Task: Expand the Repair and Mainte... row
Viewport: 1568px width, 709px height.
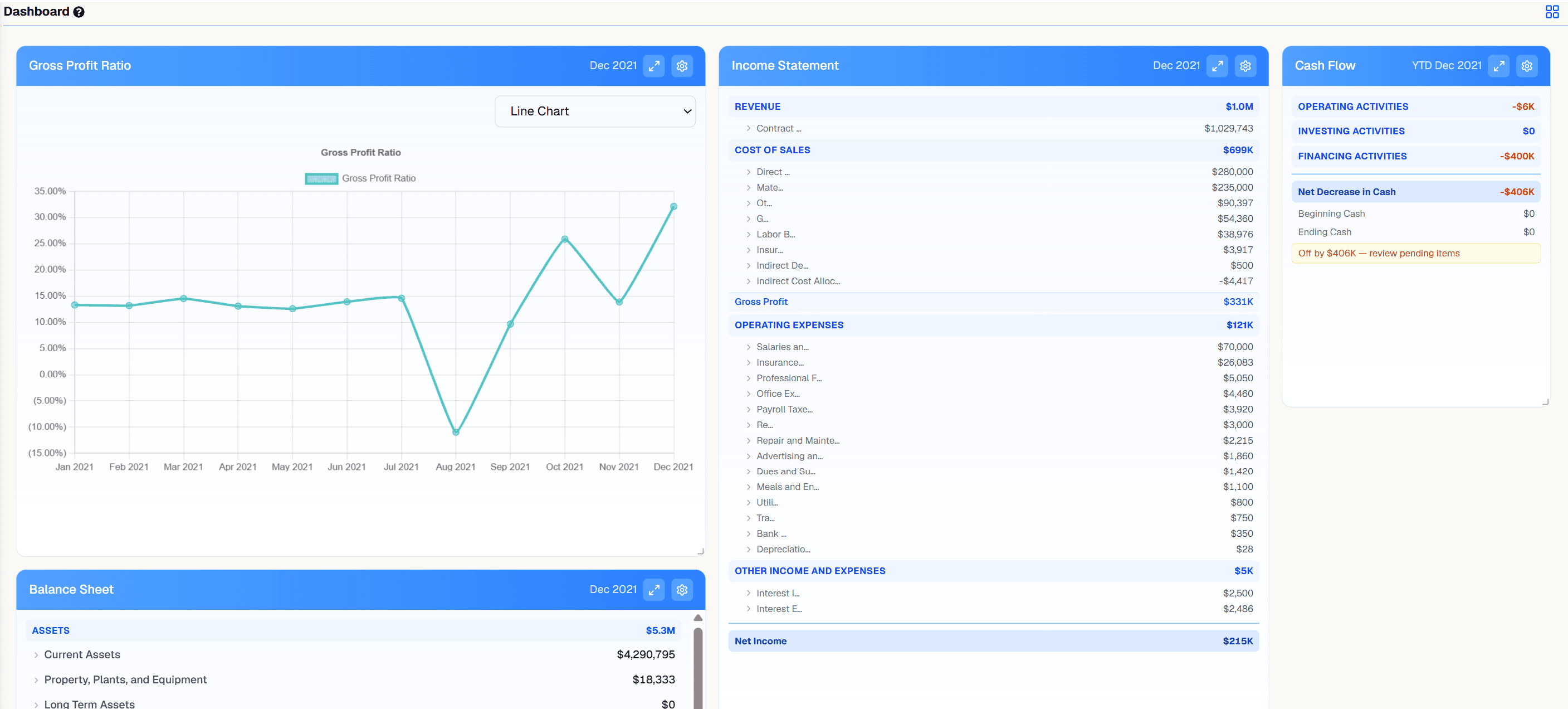Action: click(748, 440)
